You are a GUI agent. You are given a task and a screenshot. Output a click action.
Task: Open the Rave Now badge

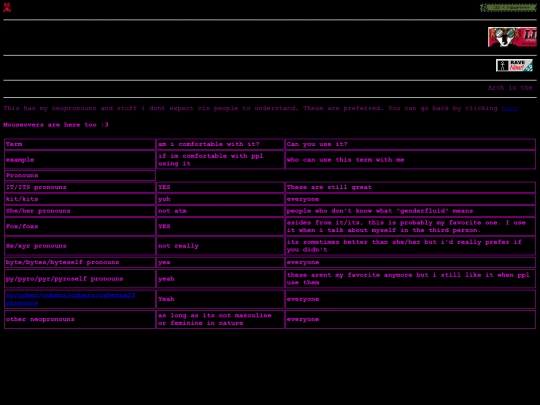tap(514, 65)
